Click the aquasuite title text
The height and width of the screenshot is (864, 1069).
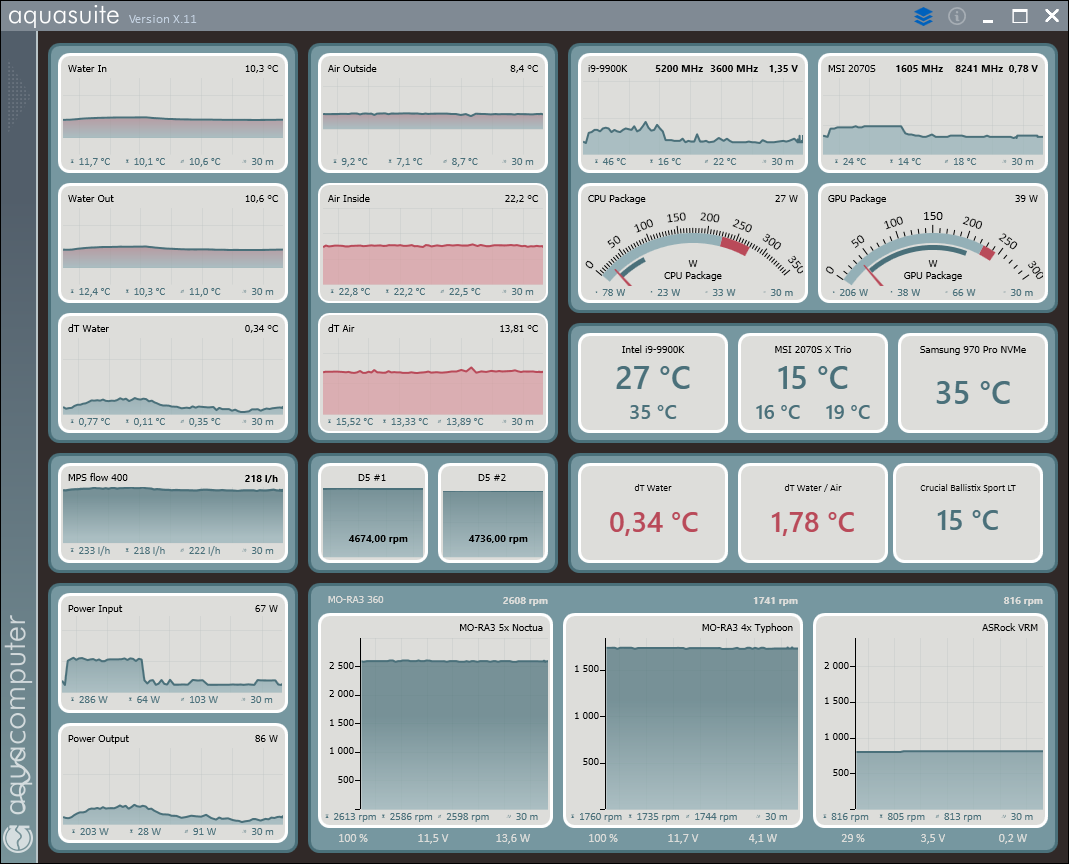[x=63, y=15]
